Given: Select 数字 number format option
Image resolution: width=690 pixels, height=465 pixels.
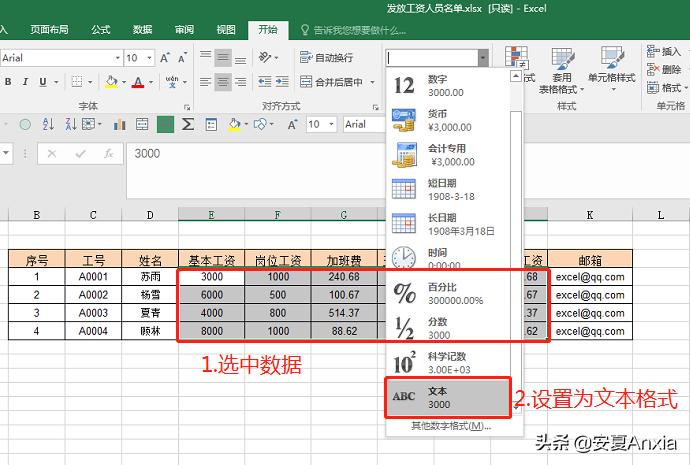Looking at the screenshot, I should [x=448, y=86].
